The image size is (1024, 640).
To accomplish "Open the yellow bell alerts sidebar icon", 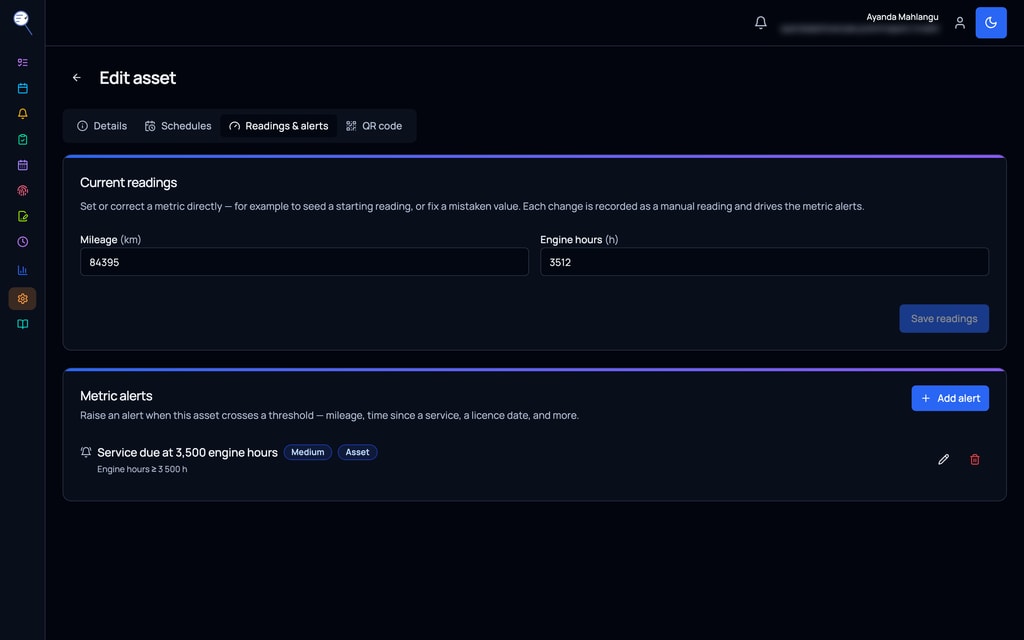I will point(22,114).
